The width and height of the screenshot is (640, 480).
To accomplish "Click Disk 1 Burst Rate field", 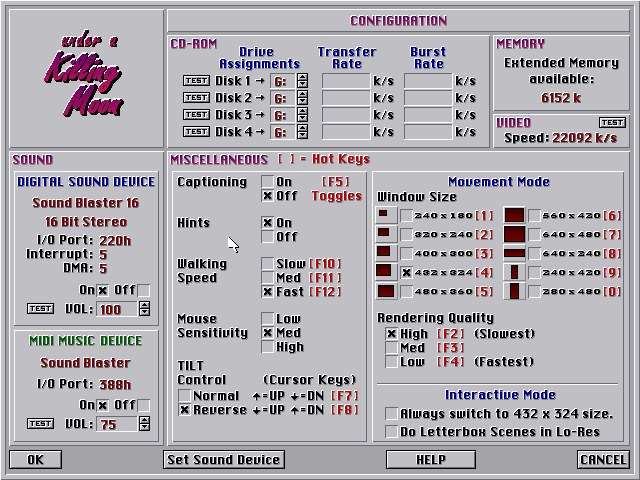I will tap(428, 81).
